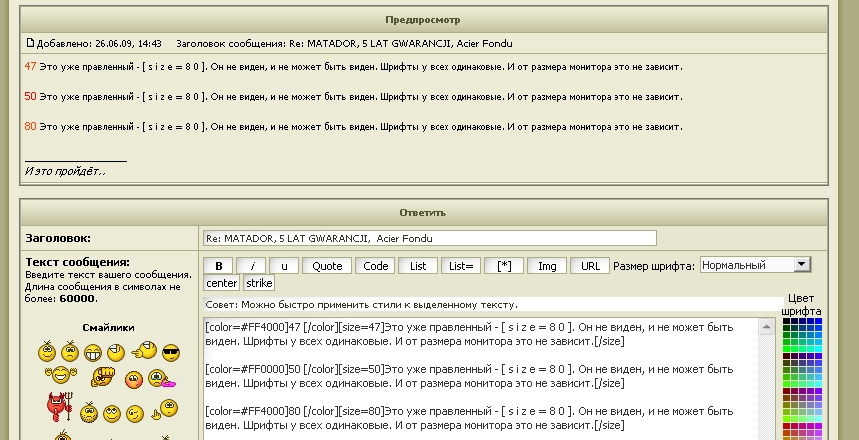Screen dimensions: 859x440
Task: Click the Заголовок subject input field
Action: pyautogui.click(x=429, y=238)
